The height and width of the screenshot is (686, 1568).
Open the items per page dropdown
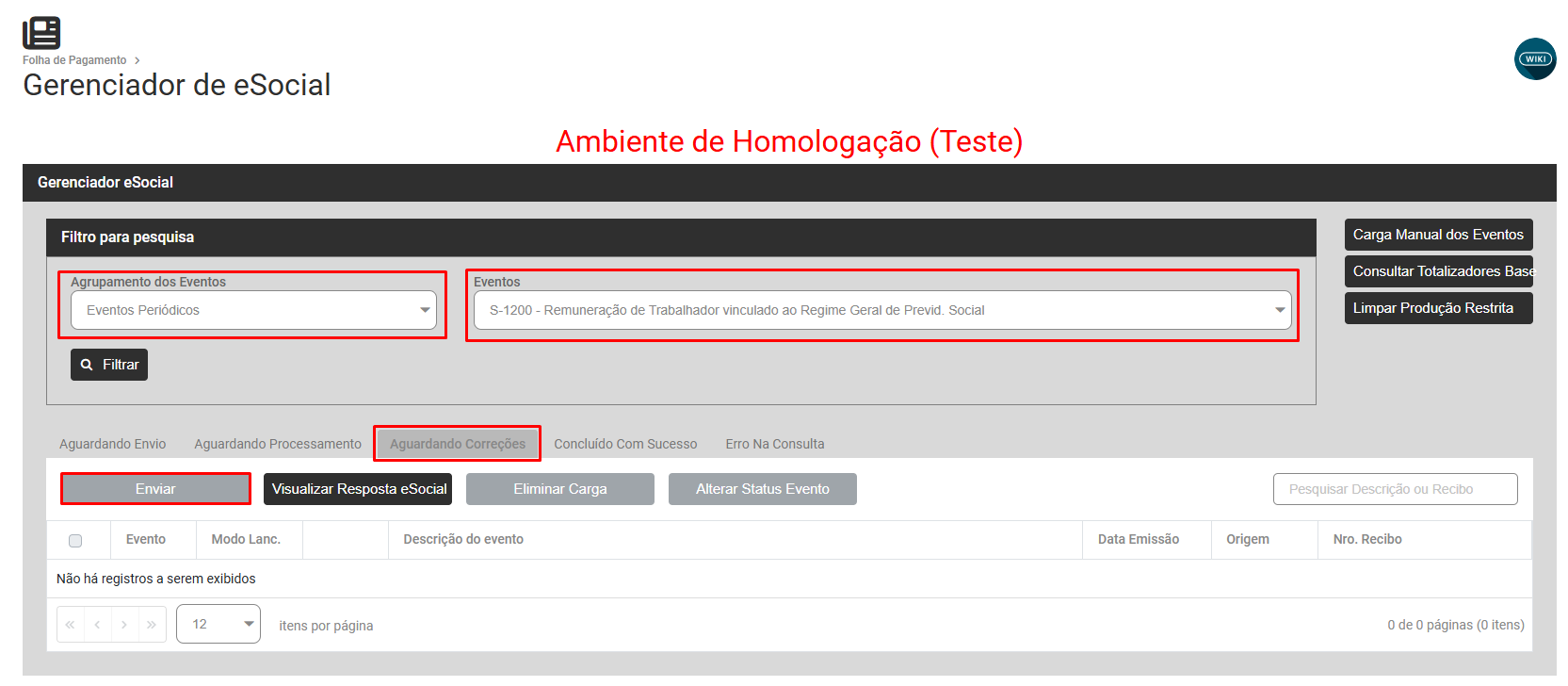click(218, 624)
